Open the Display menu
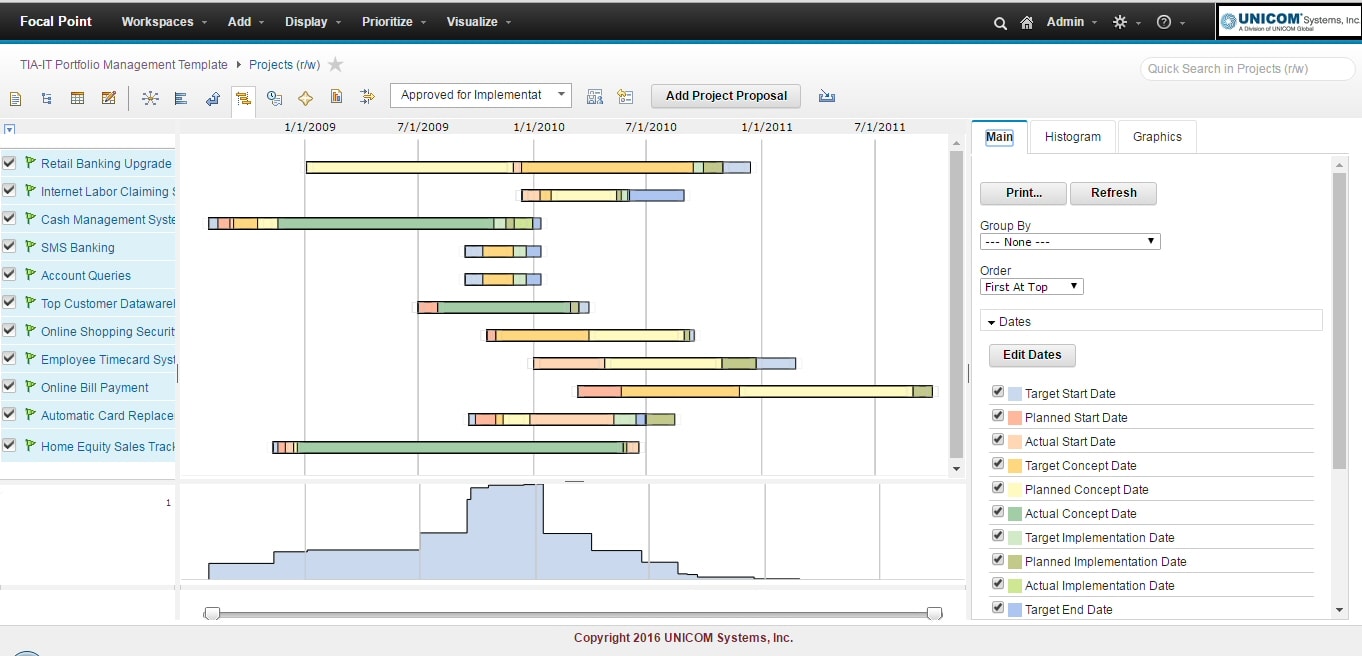This screenshot has height=656, width=1362. point(313,22)
